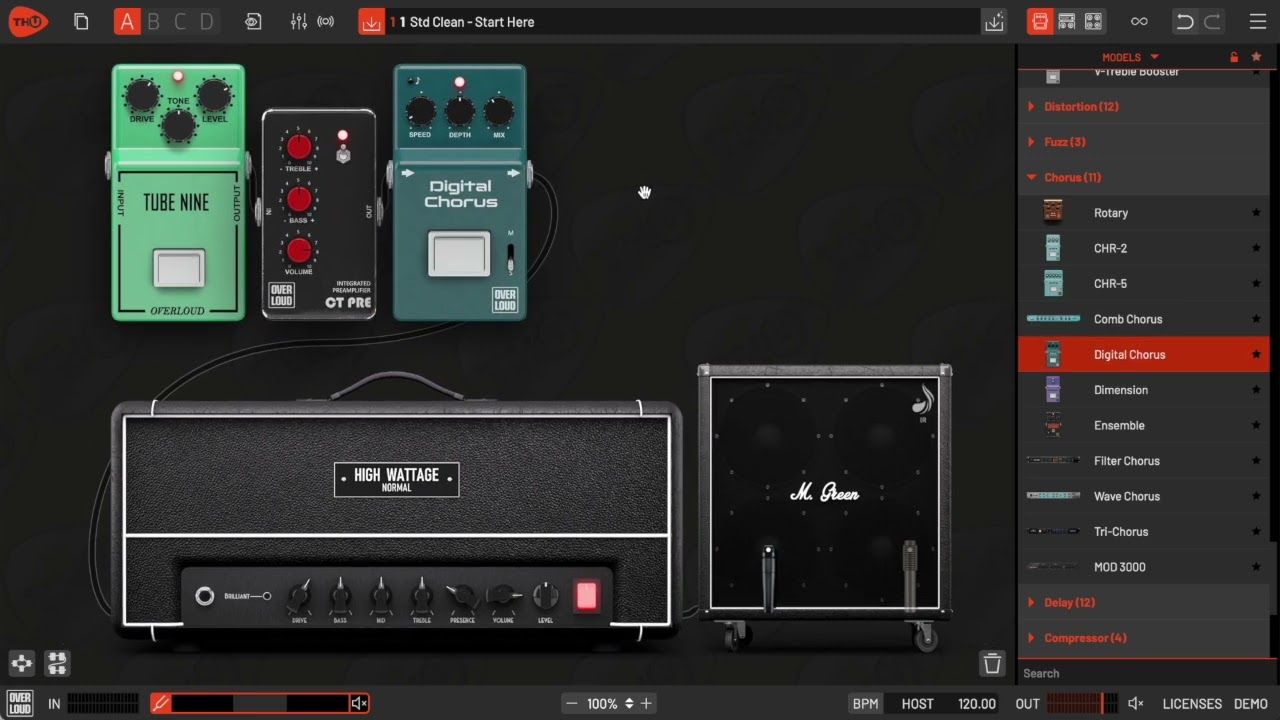Click the 120.00 BPM value field
This screenshot has width=1280, height=720.
pos(977,704)
